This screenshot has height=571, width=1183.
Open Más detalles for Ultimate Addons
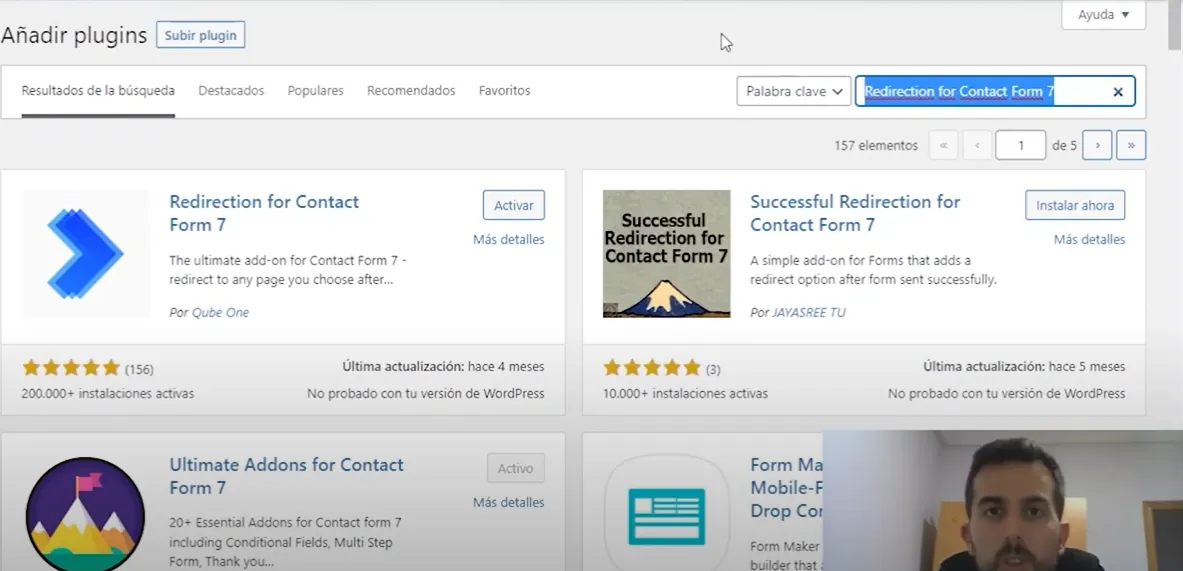(x=509, y=502)
